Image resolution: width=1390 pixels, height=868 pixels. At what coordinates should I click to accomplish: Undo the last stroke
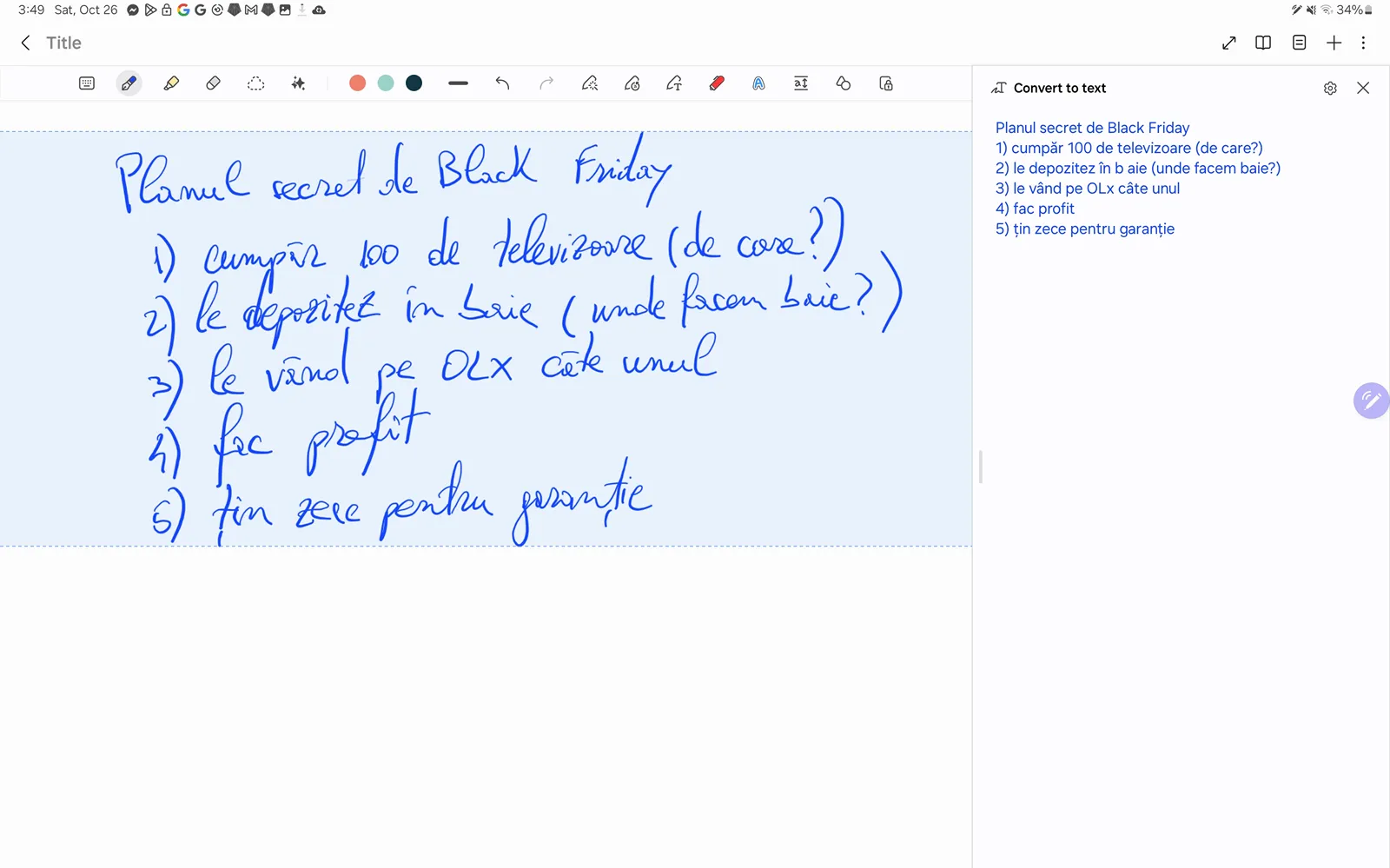tap(502, 83)
